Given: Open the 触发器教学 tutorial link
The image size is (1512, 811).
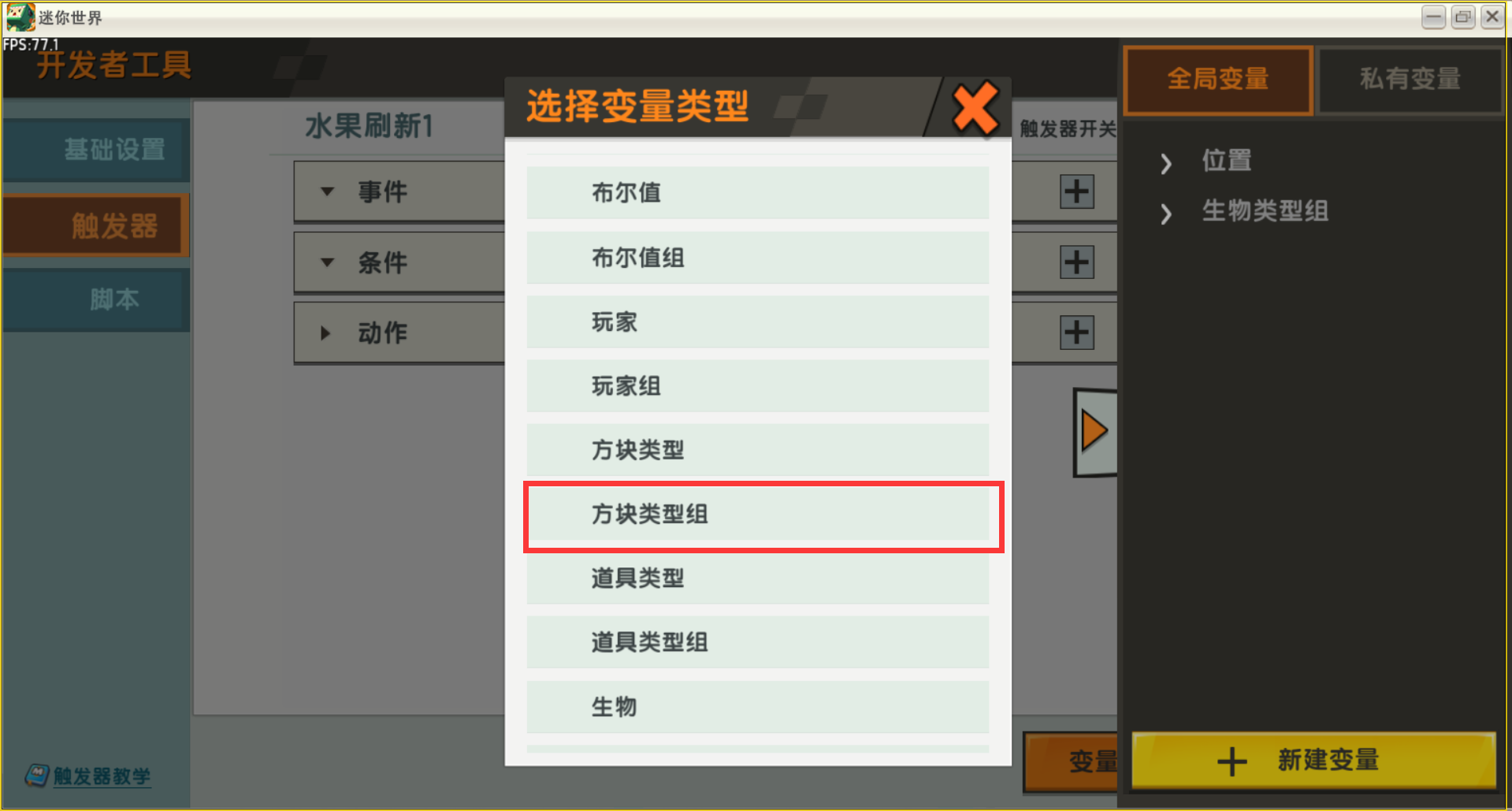Looking at the screenshot, I should coord(102,776).
